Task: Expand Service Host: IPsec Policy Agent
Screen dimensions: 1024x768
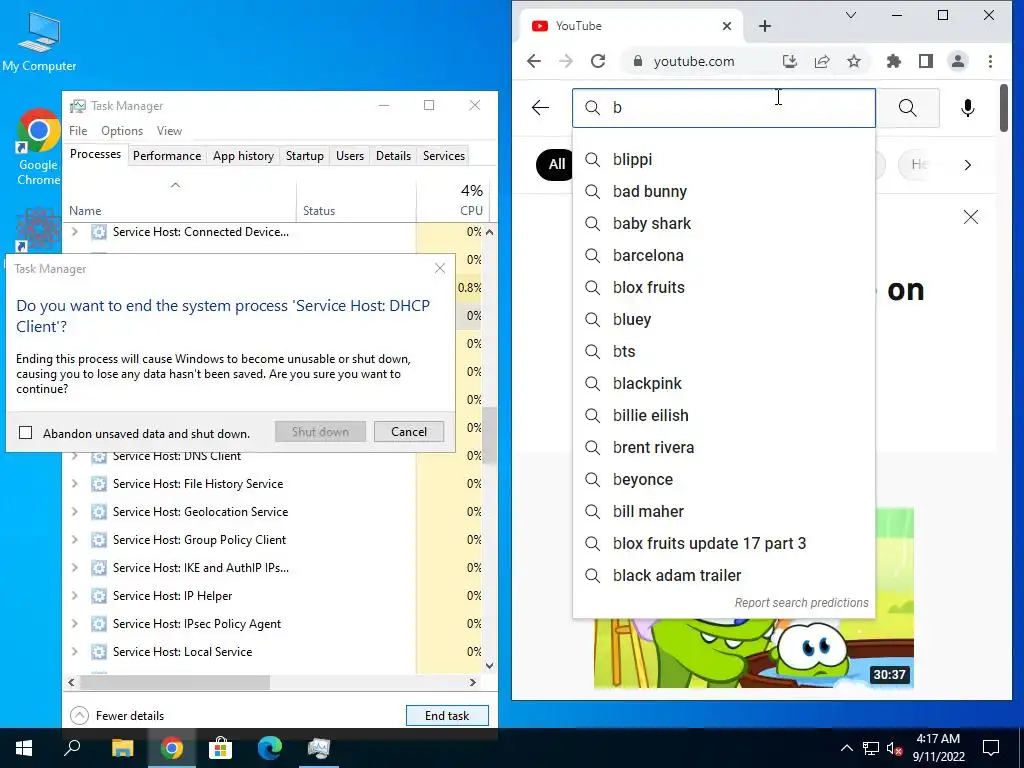Action: [x=74, y=624]
